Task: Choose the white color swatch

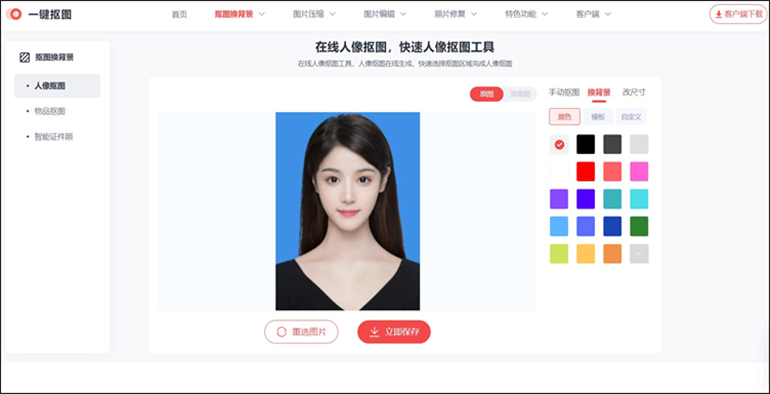Action: pyautogui.click(x=559, y=172)
